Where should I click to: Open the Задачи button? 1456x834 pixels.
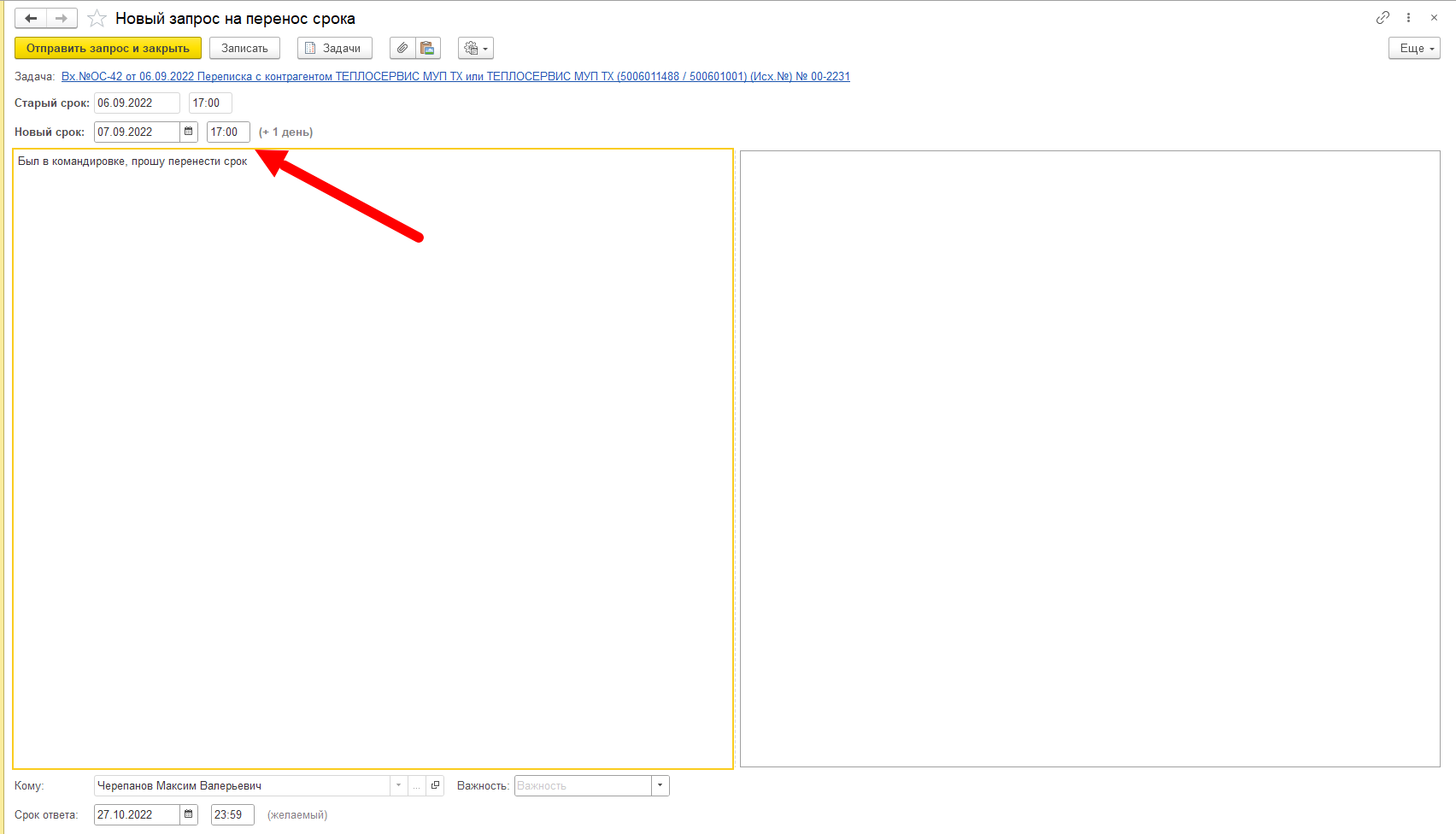[334, 48]
